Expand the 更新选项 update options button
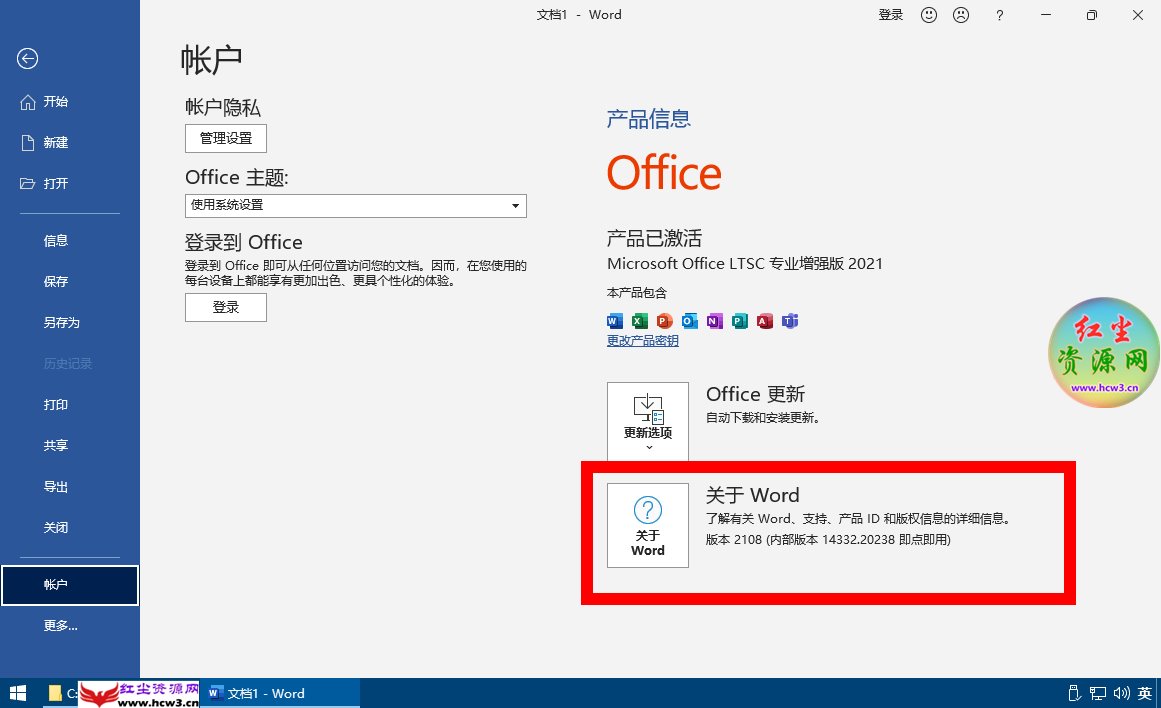The image size is (1161, 708). [x=648, y=421]
